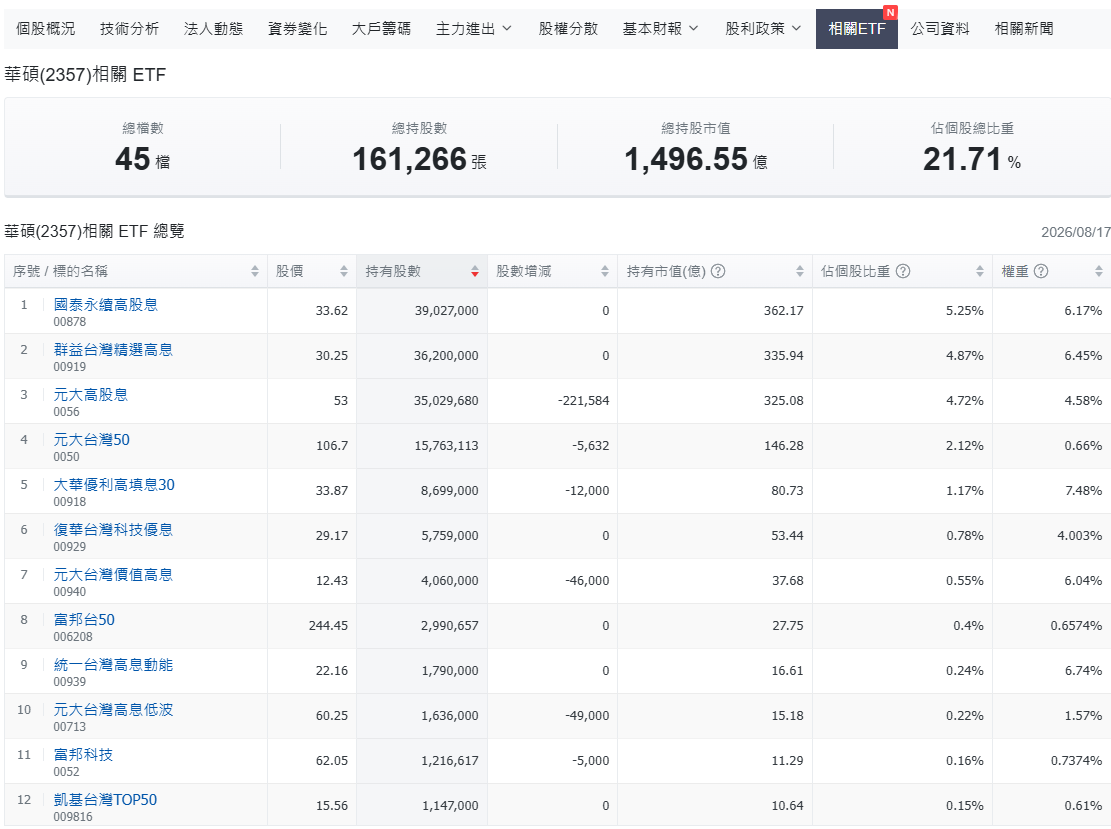
Task: Open the 相關新聞 tab
Action: click(1024, 29)
